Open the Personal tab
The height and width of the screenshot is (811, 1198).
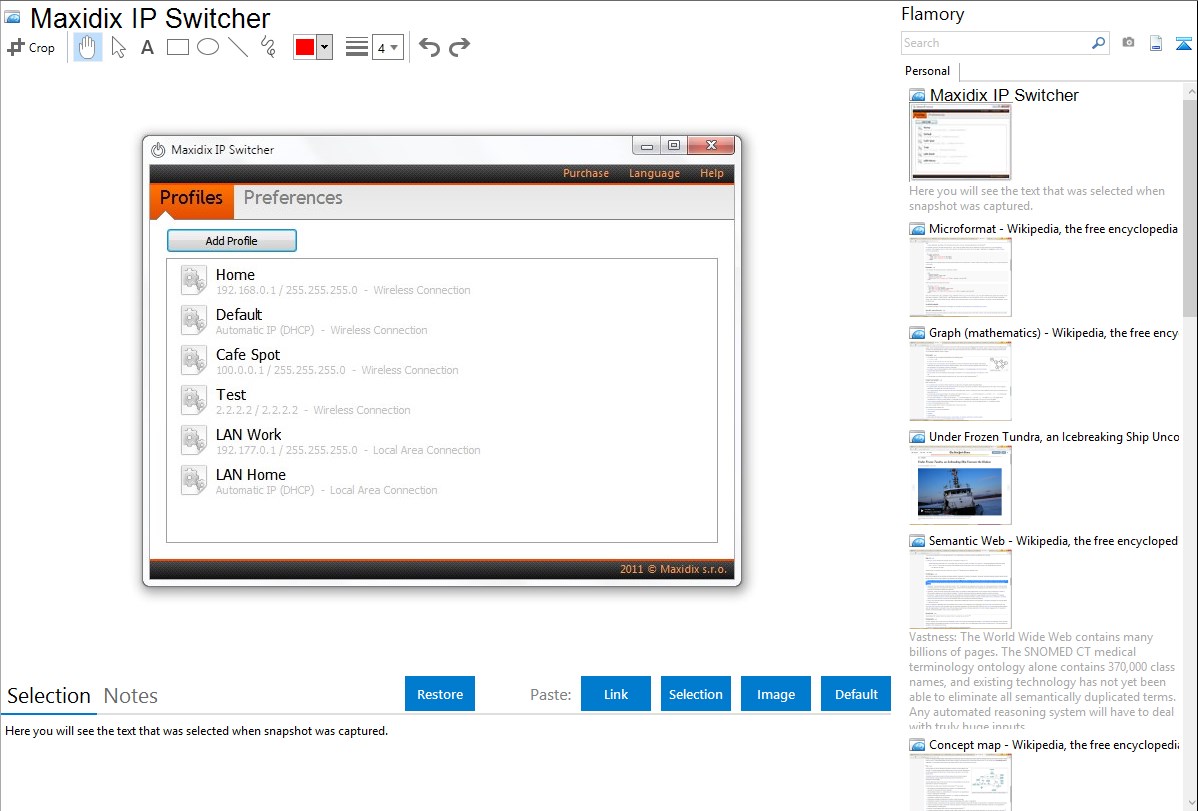(x=928, y=71)
